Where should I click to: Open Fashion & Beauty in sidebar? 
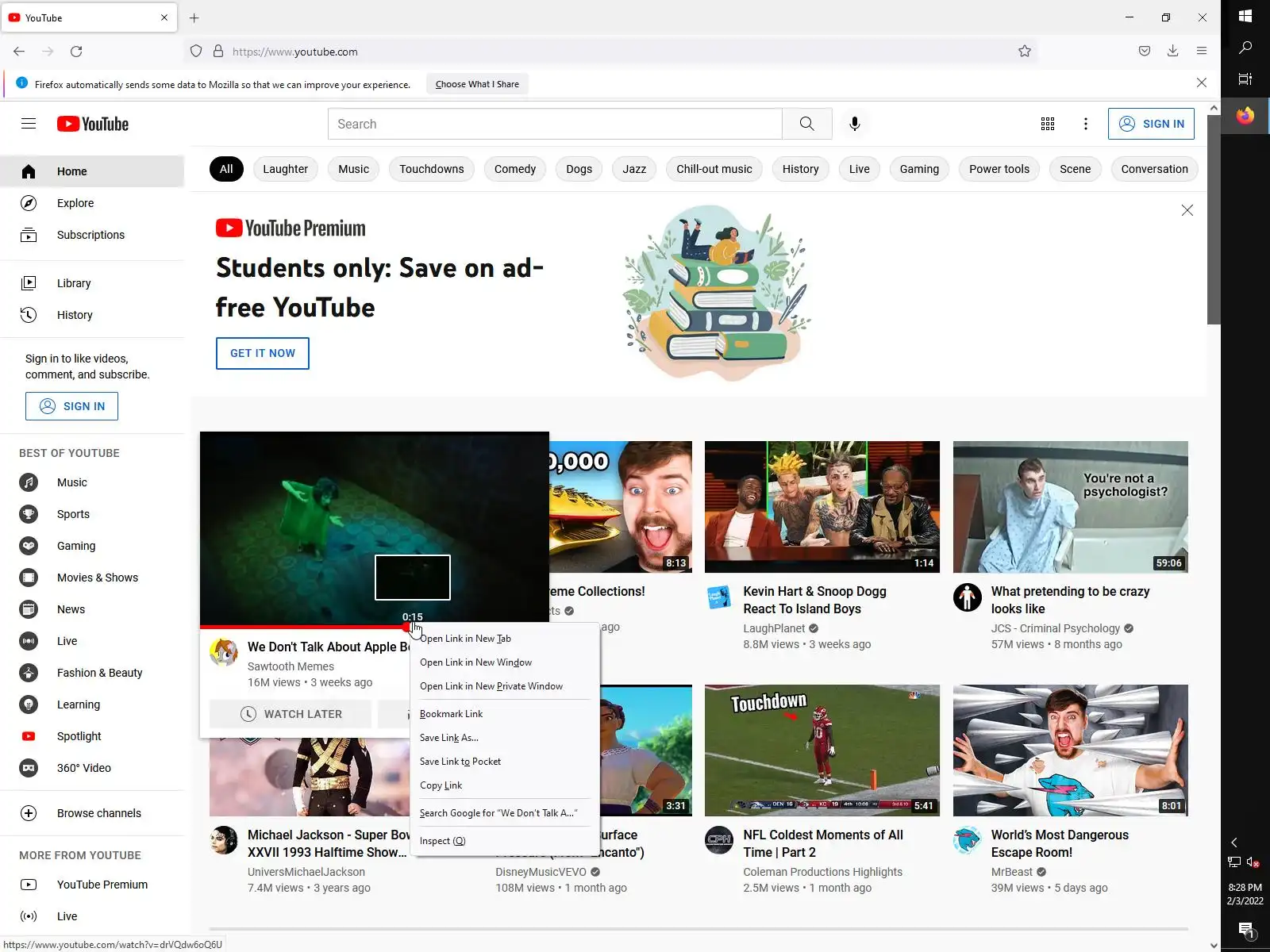(92, 673)
